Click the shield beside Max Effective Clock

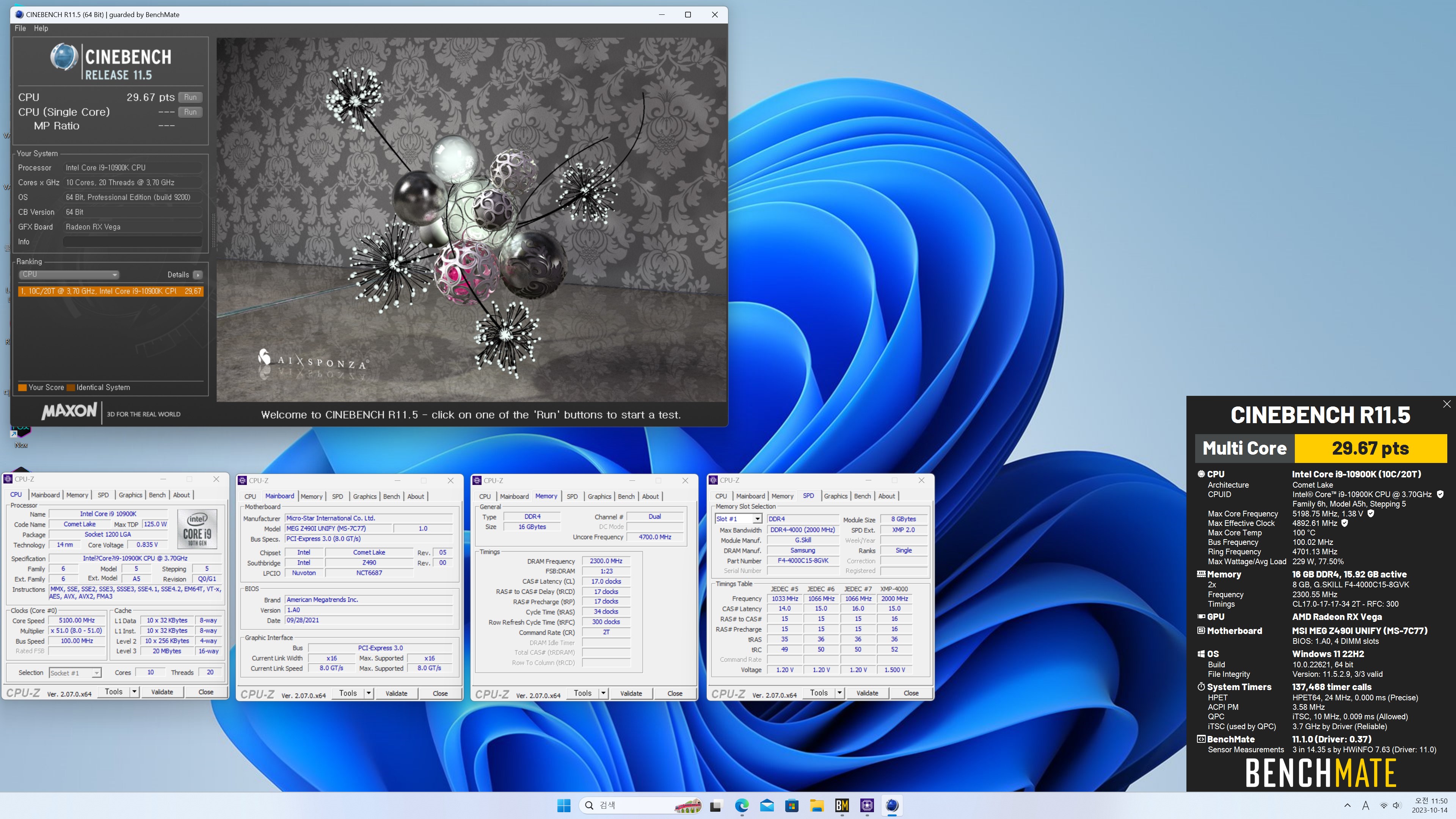click(1345, 523)
